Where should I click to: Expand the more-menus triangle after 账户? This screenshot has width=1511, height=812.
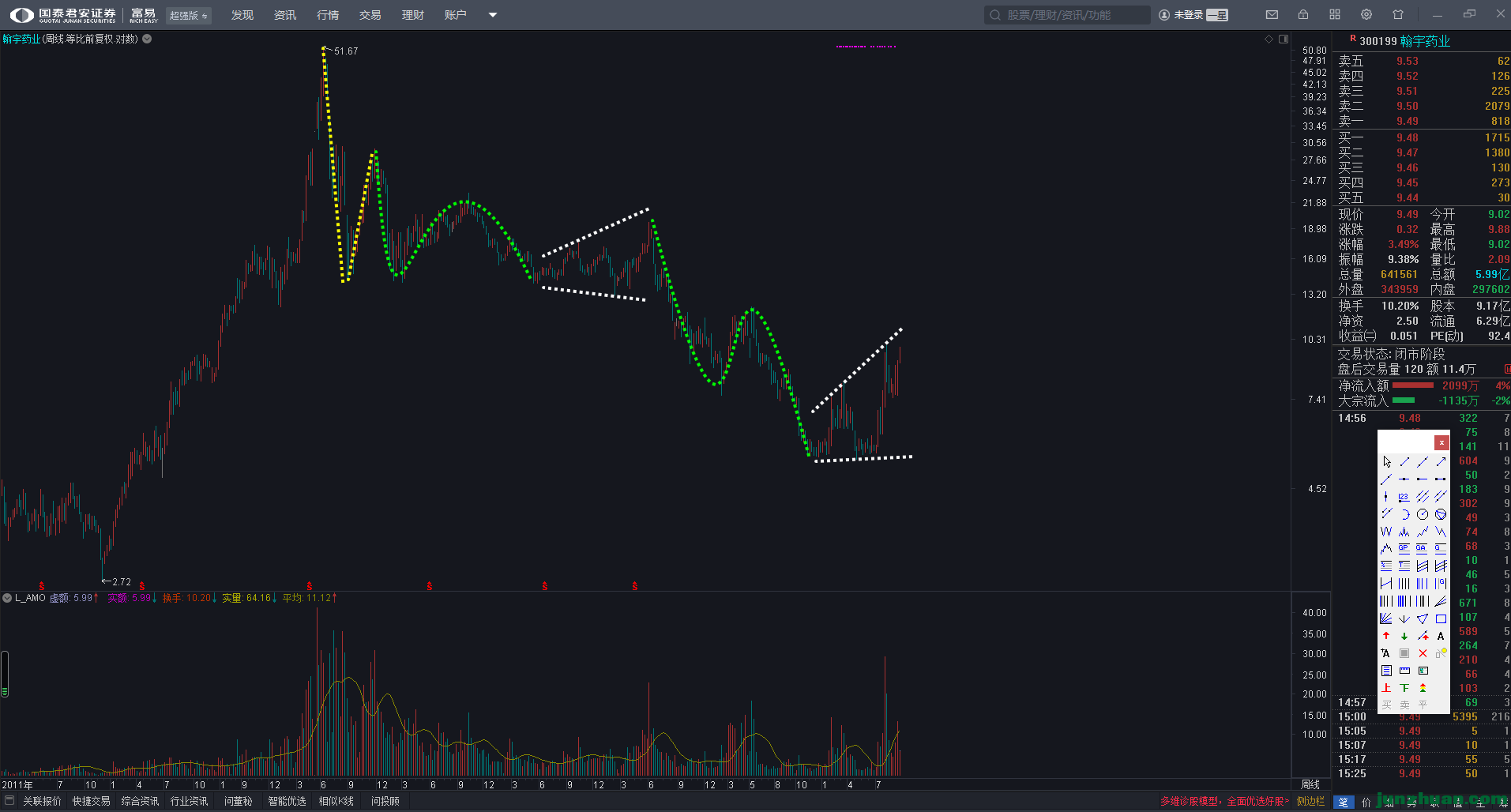coord(493,15)
